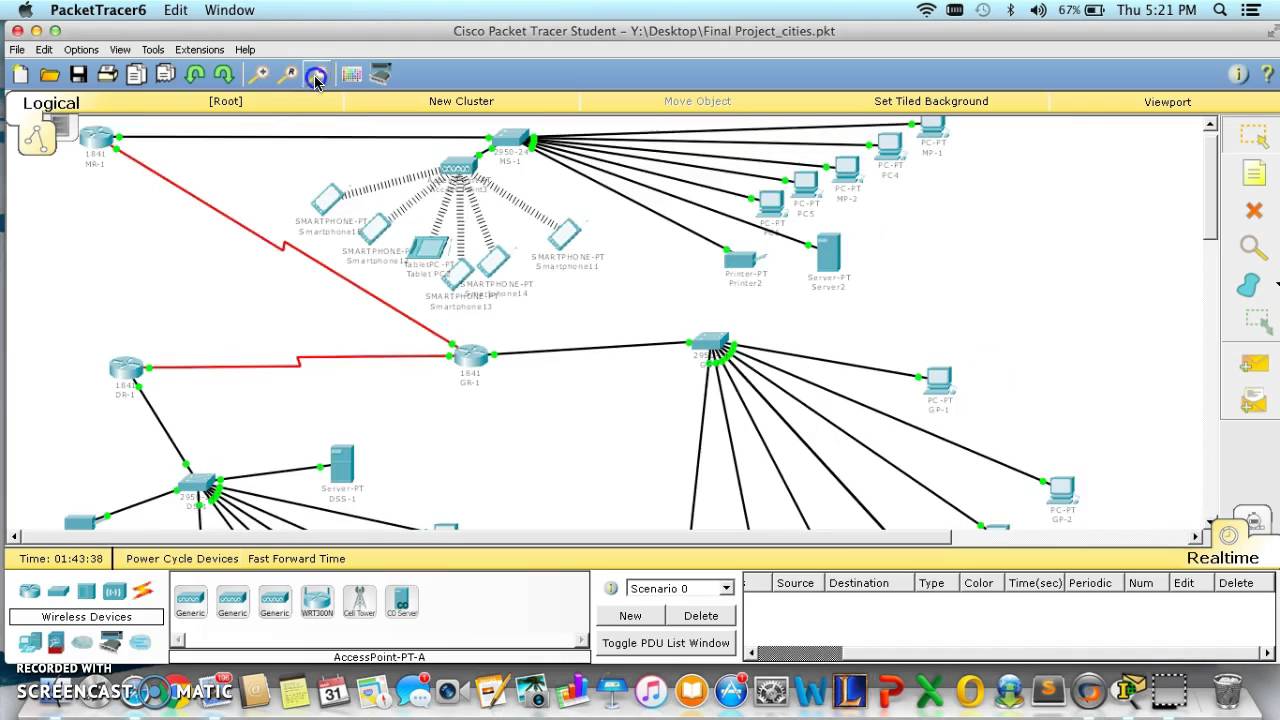Pick the Cell Tower device
The image size is (1280, 720).
(359, 601)
